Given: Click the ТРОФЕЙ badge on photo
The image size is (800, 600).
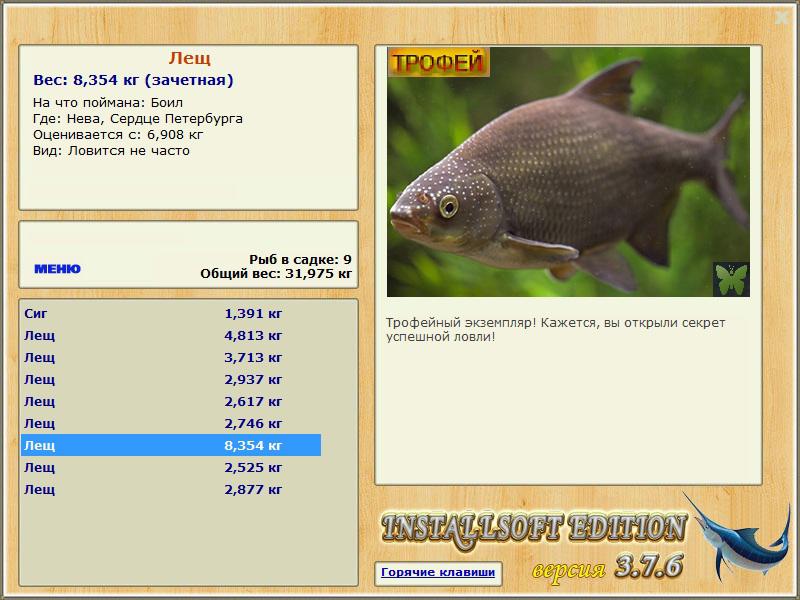Looking at the screenshot, I should [x=438, y=62].
